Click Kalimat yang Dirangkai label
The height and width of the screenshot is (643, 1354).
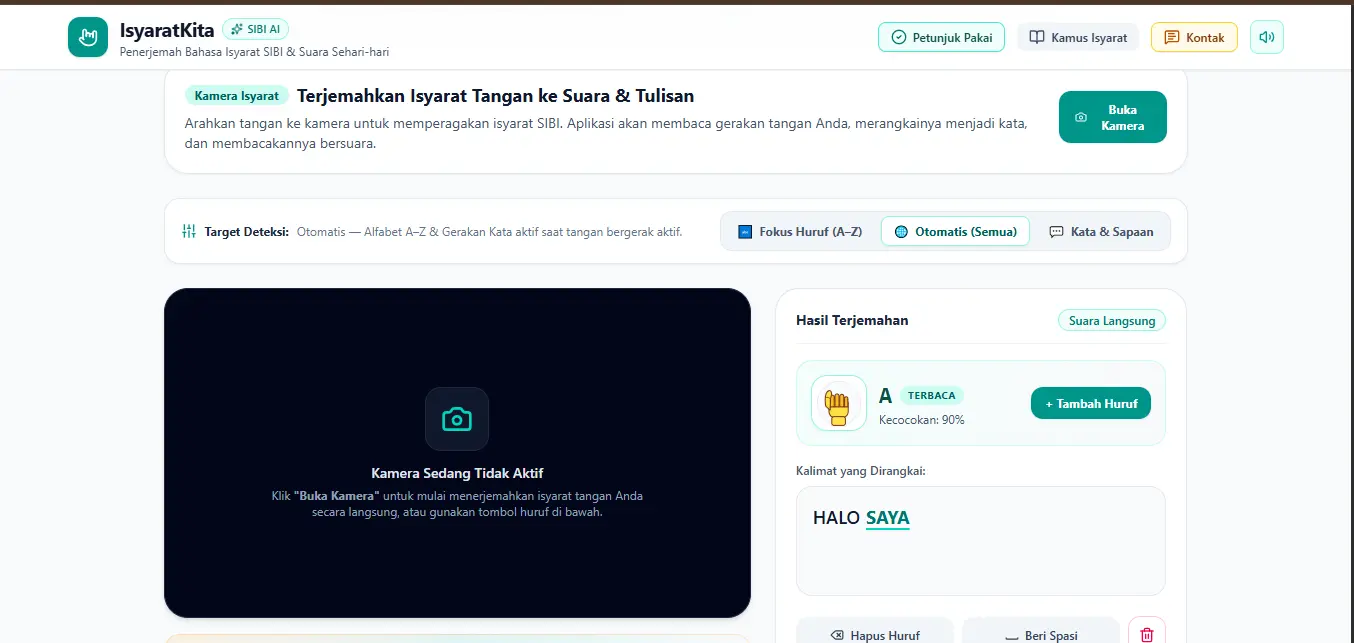(861, 470)
